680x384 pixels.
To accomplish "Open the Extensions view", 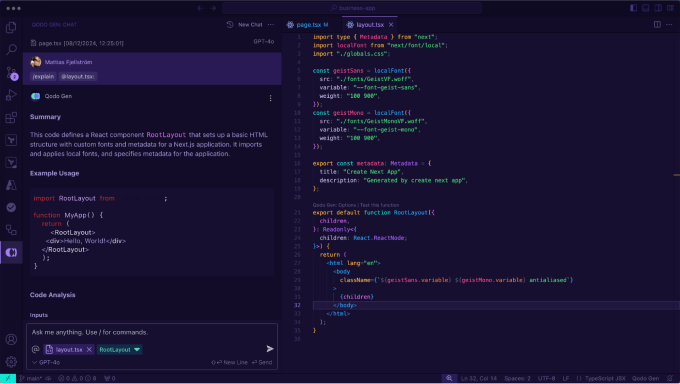I will (x=11, y=118).
